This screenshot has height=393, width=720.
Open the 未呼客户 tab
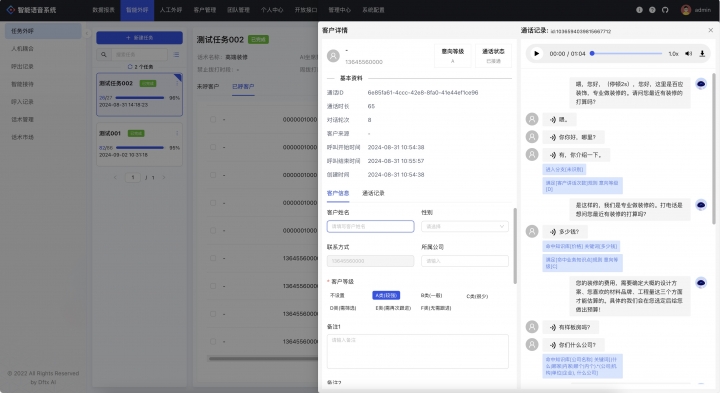(208, 86)
